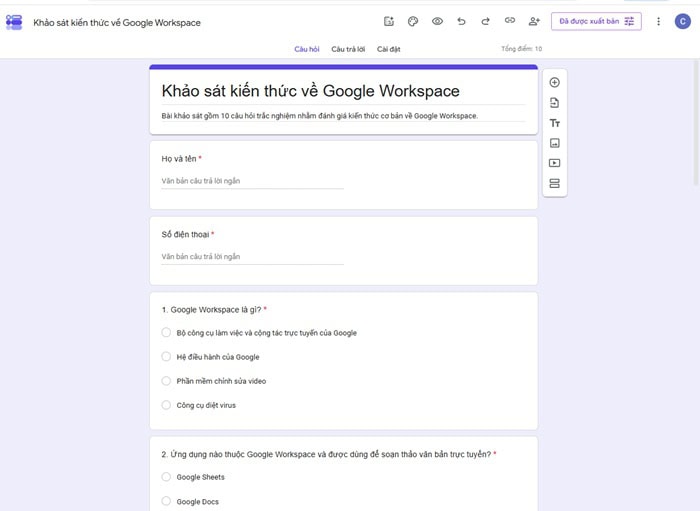The image size is (700, 511).
Task: Open the theme customization palette icon
Action: 413,21
